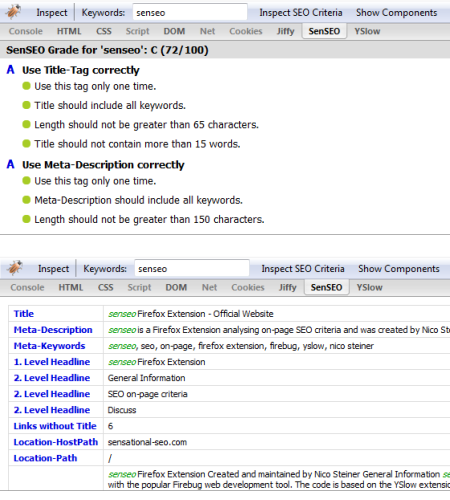Click the Meta-Description row label
This screenshot has width=450, height=500.
pos(53,330)
